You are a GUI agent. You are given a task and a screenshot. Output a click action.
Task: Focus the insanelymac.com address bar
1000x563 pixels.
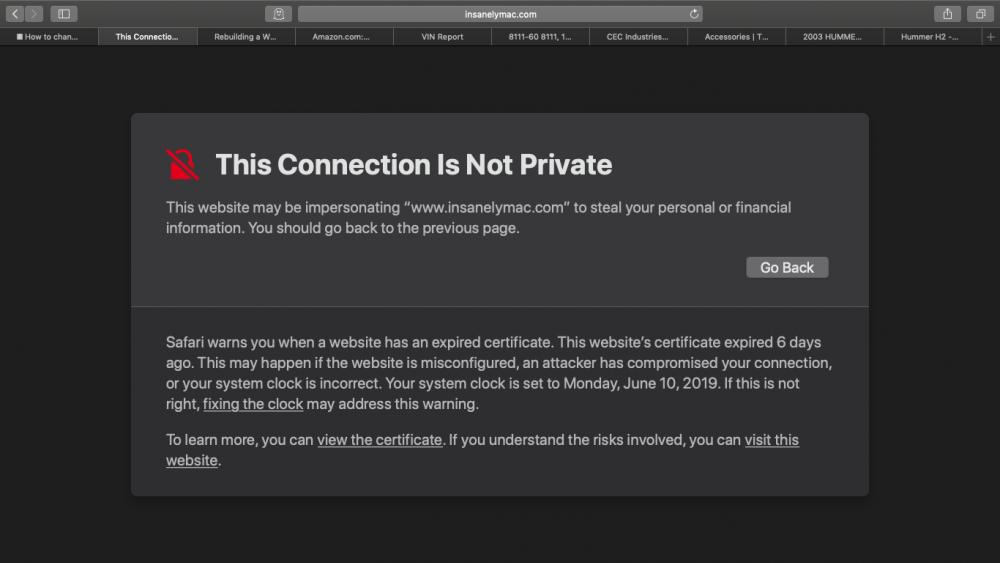(500, 14)
